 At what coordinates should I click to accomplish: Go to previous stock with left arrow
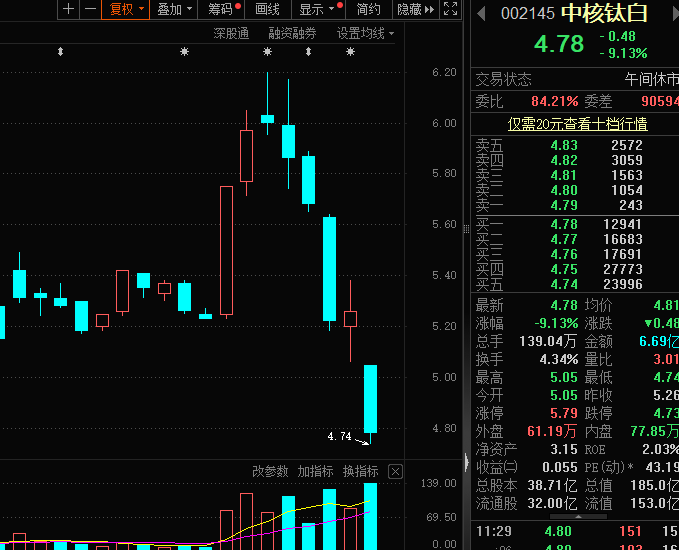point(481,13)
